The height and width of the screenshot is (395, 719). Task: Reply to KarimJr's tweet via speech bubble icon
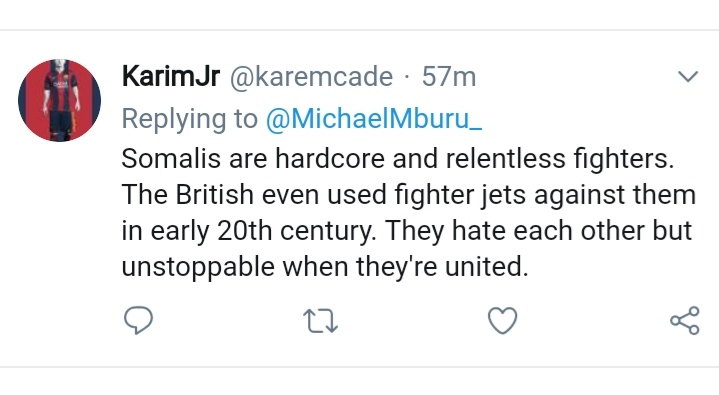tap(138, 320)
